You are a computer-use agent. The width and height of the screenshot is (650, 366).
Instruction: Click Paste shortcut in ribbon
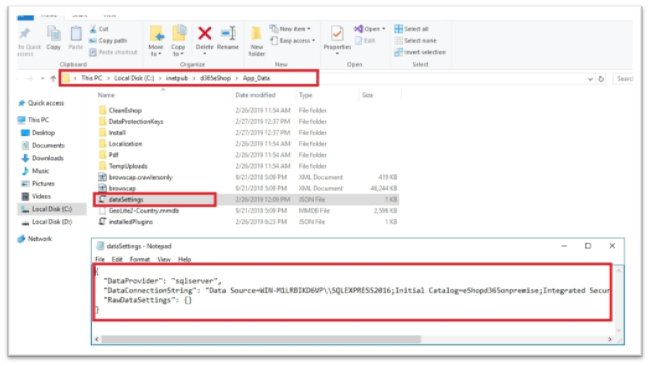click(113, 52)
